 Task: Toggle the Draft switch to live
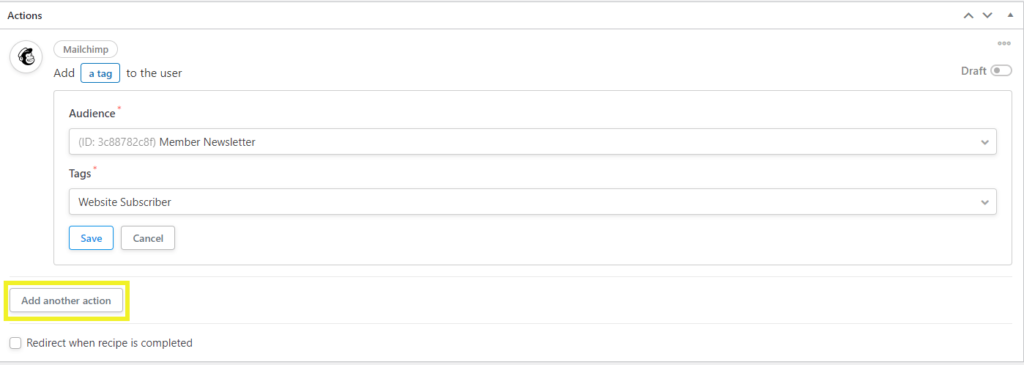[x=1001, y=71]
